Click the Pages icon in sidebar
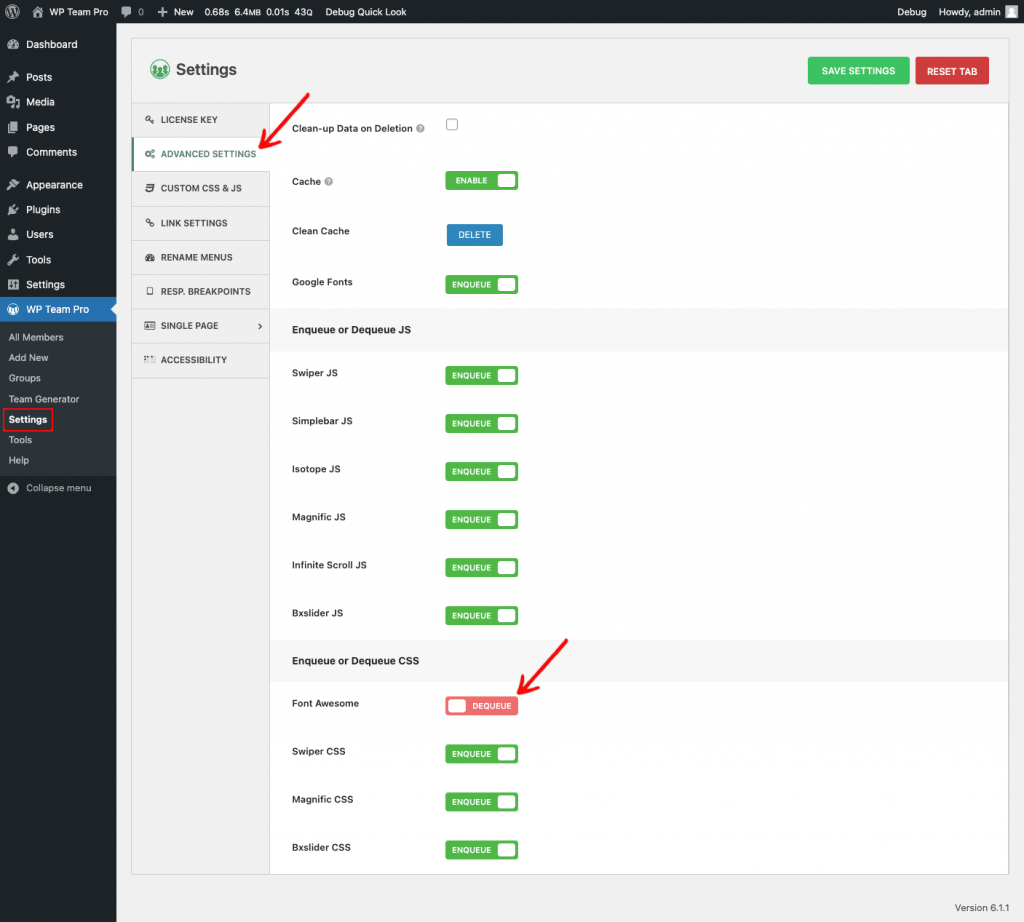This screenshot has width=1024, height=922. (13, 127)
